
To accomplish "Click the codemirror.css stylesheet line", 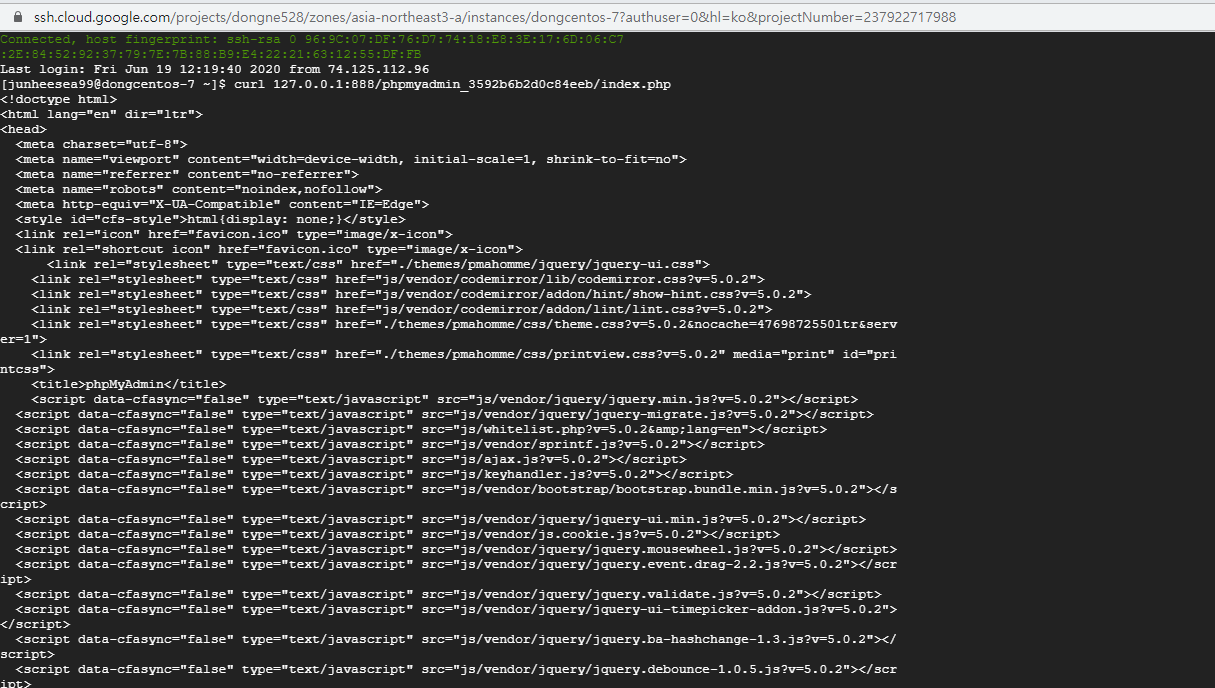I will [x=398, y=279].
